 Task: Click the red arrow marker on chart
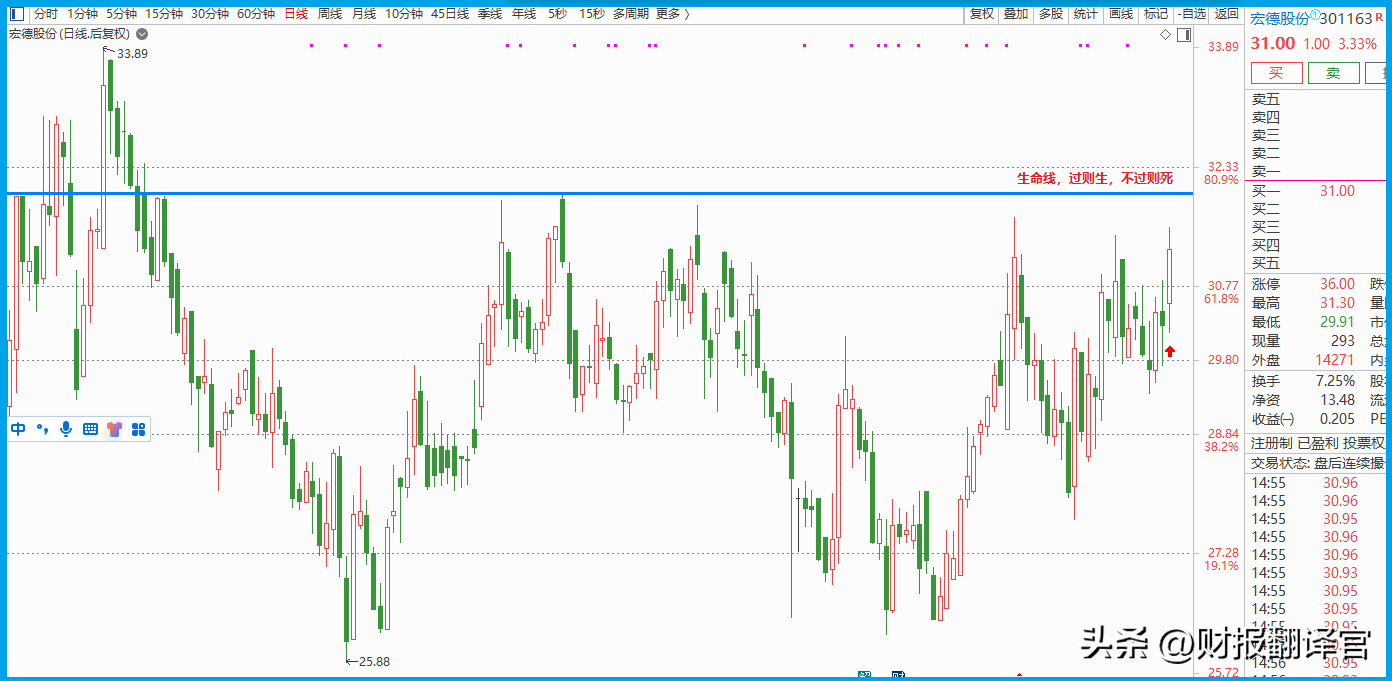coord(1169,351)
